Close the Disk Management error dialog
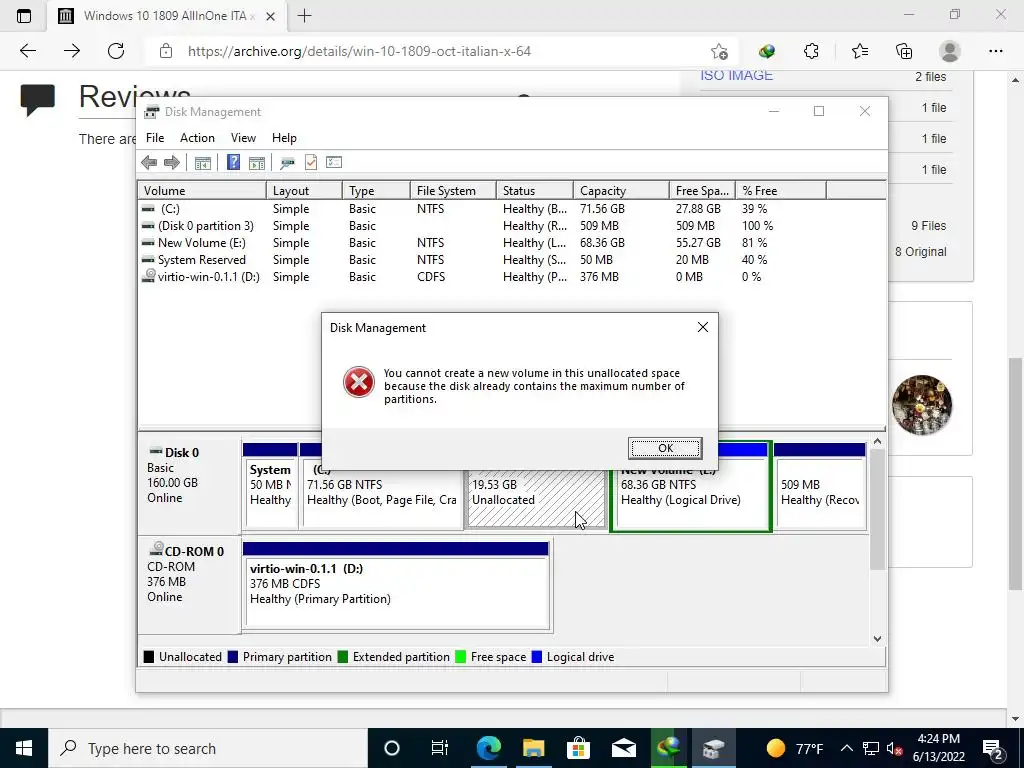 coord(703,327)
